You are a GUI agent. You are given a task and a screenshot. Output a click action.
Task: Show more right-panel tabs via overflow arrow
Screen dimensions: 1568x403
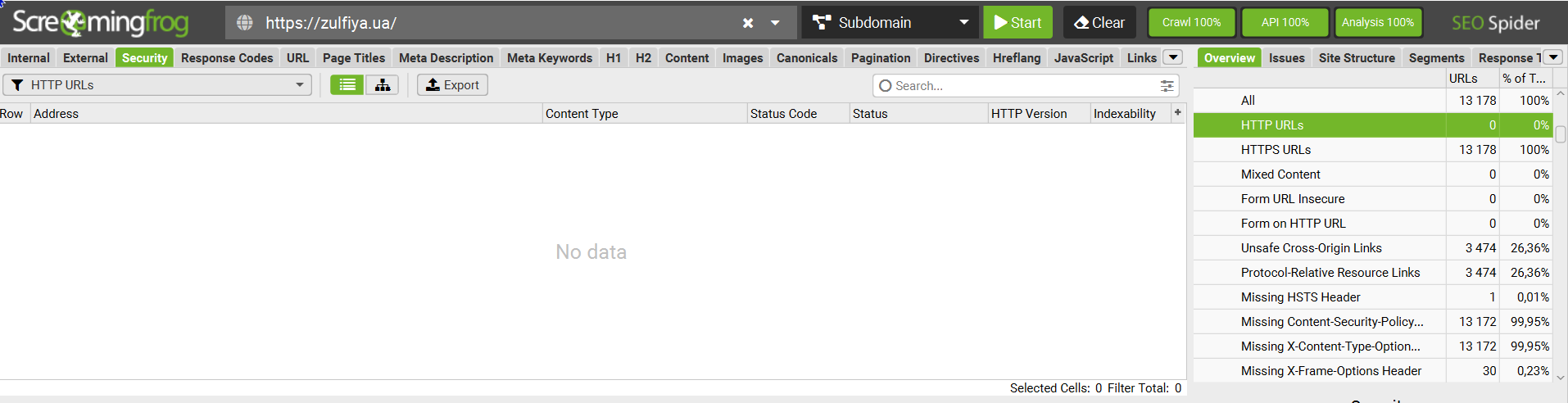(x=1552, y=57)
